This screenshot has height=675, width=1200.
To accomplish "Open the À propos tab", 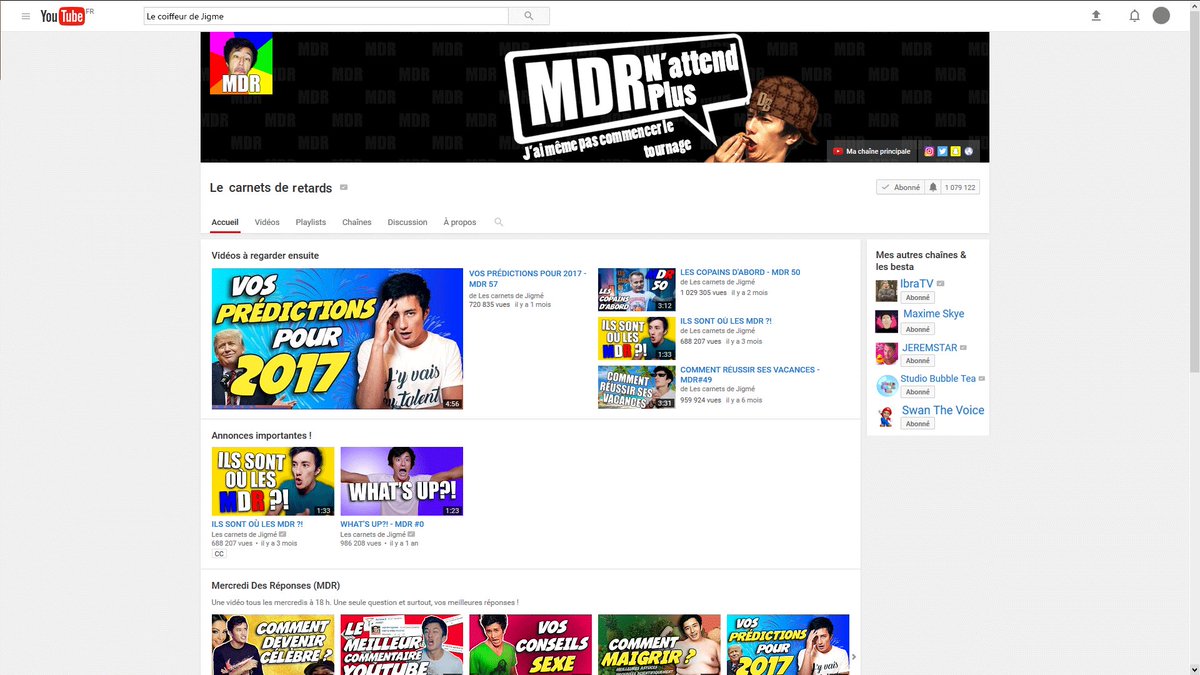I will pyautogui.click(x=460, y=222).
